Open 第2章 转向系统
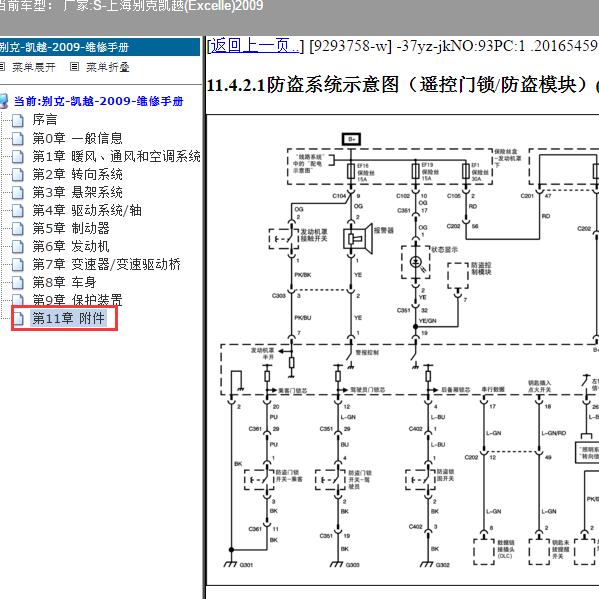This screenshot has width=599, height=599. (x=78, y=174)
